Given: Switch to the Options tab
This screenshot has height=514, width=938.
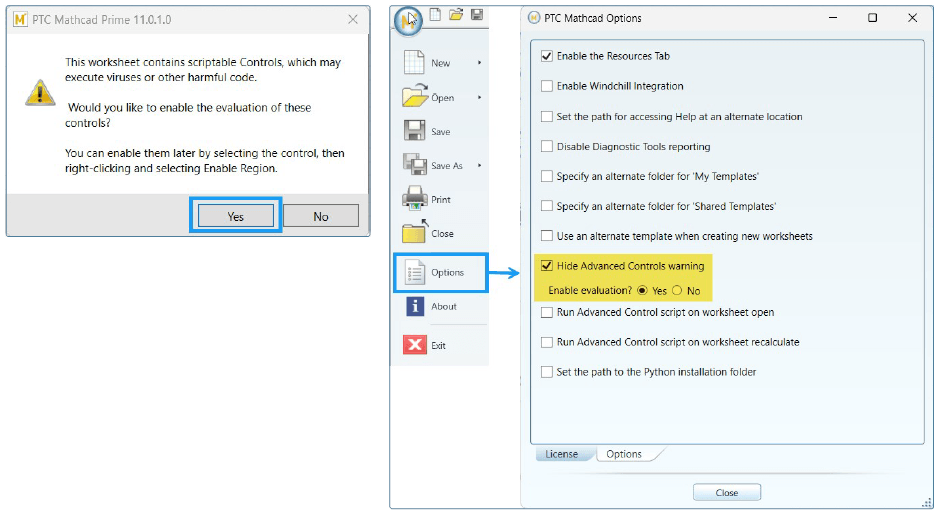Looking at the screenshot, I should pyautogui.click(x=624, y=454).
